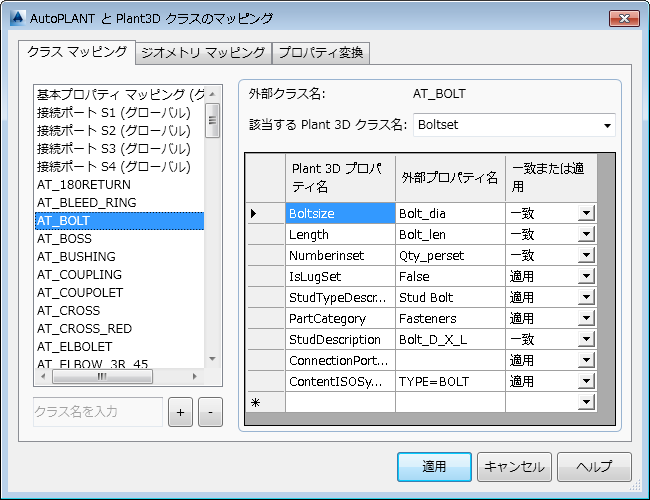Click the 外部プロパティ名 column header
This screenshot has width=650, height=500.
pos(450,178)
